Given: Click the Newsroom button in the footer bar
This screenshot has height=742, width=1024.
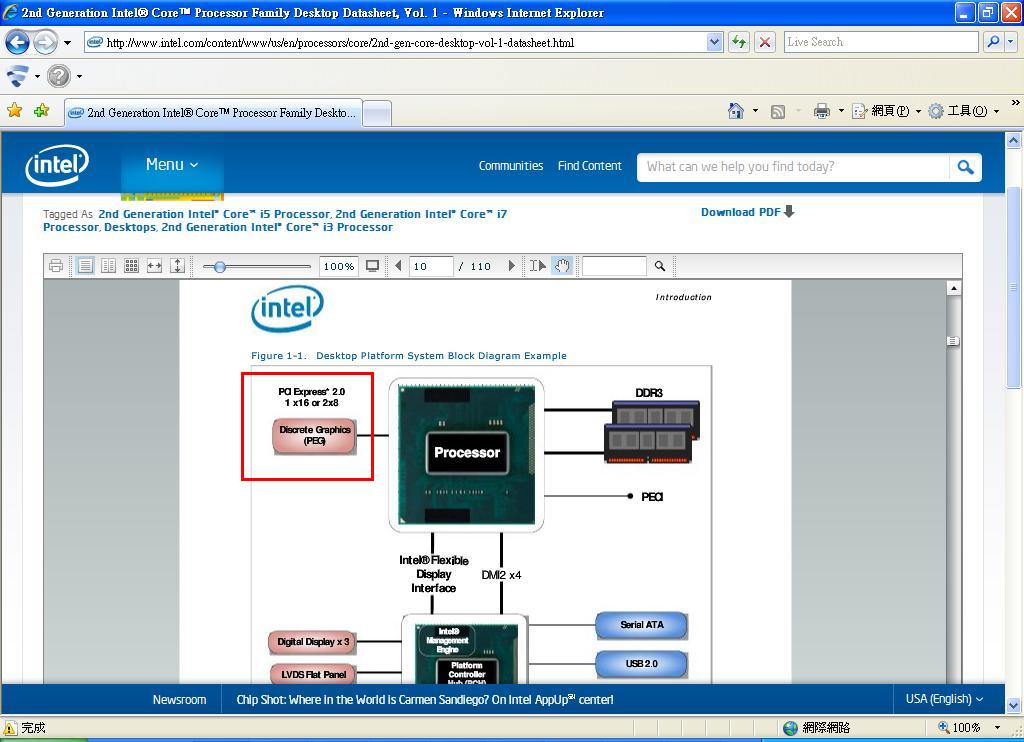Looking at the screenshot, I should (179, 700).
